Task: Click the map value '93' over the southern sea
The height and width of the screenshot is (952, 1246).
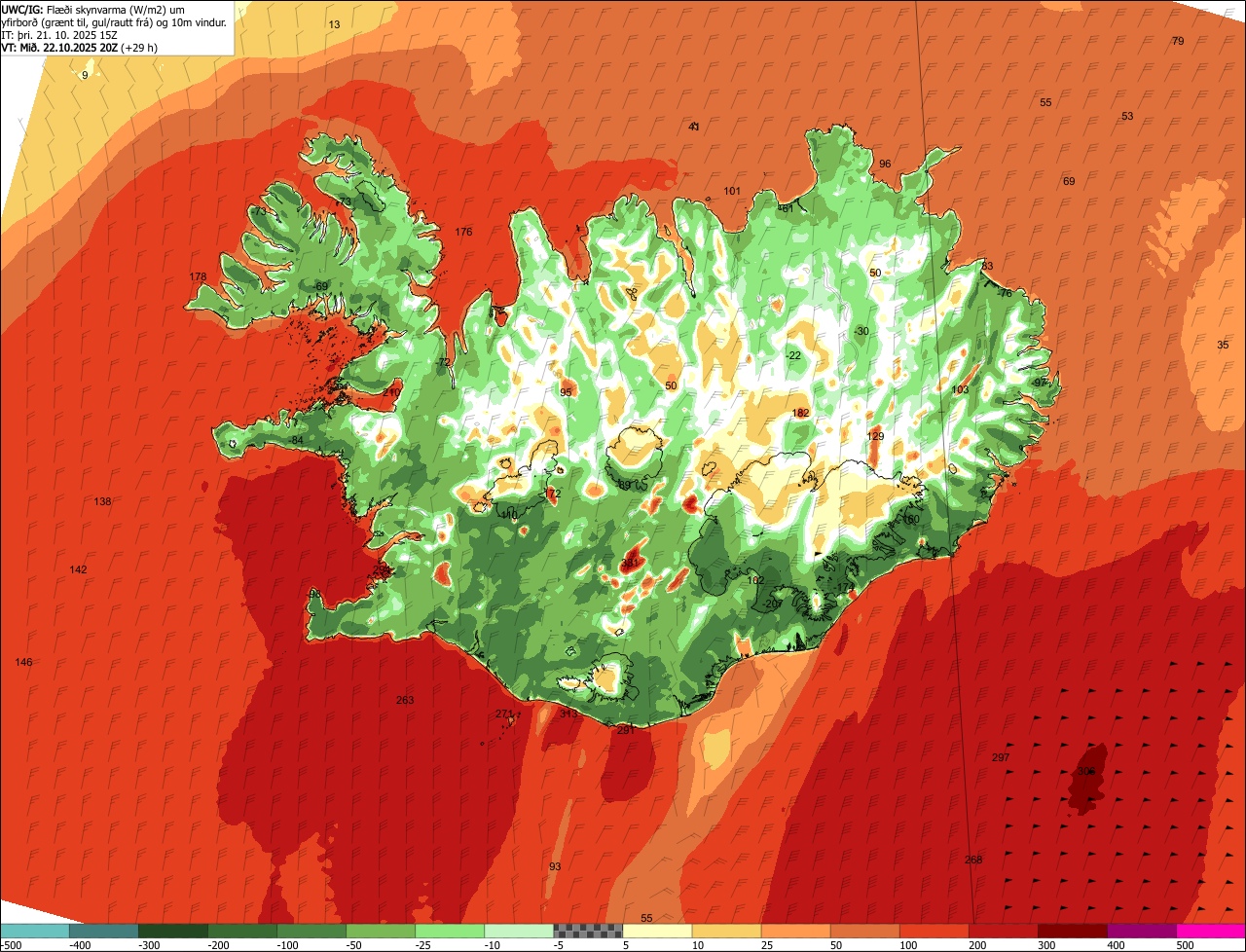Action: [x=555, y=866]
